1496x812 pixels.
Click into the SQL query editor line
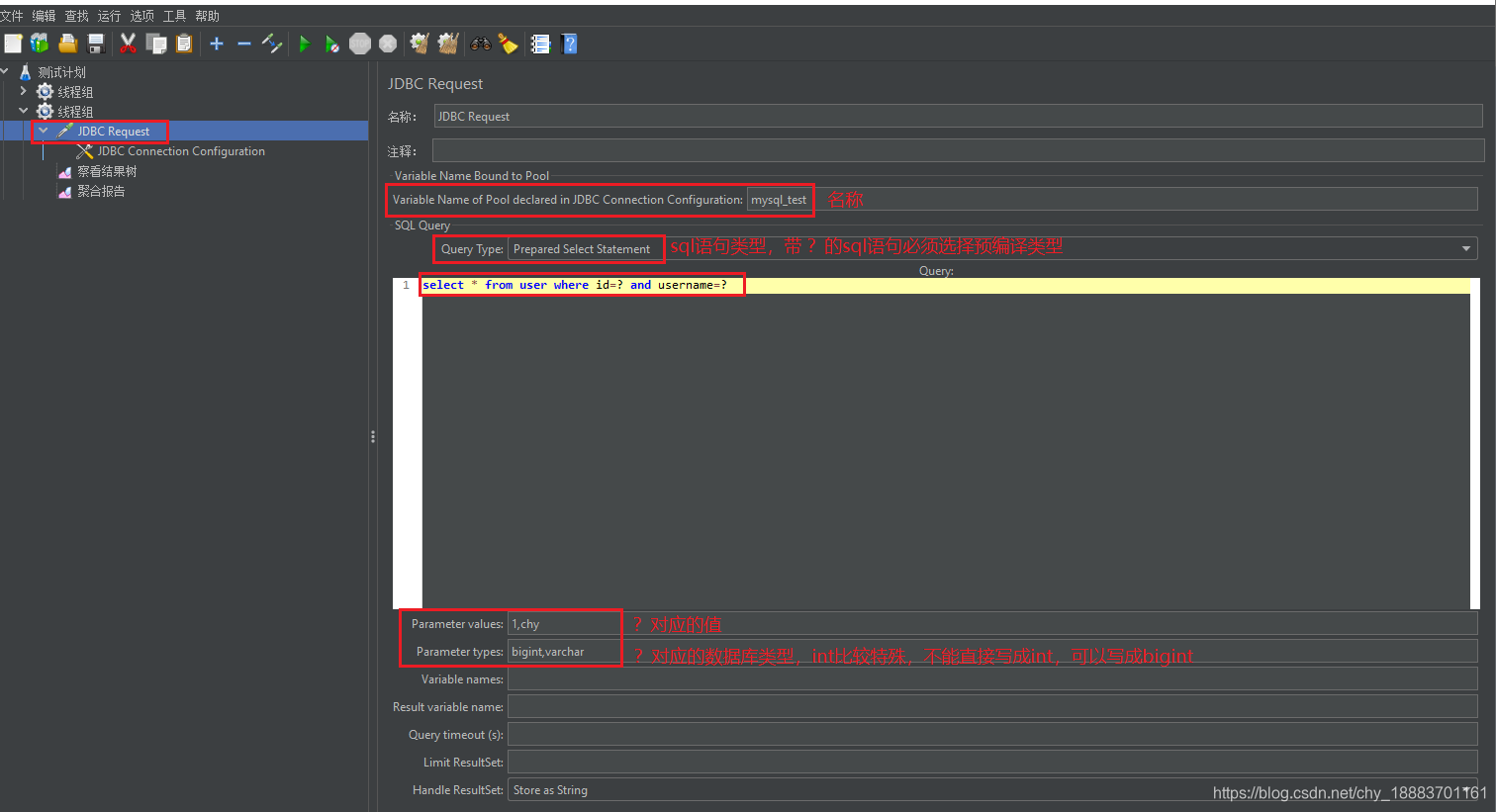pyautogui.click(x=945, y=285)
